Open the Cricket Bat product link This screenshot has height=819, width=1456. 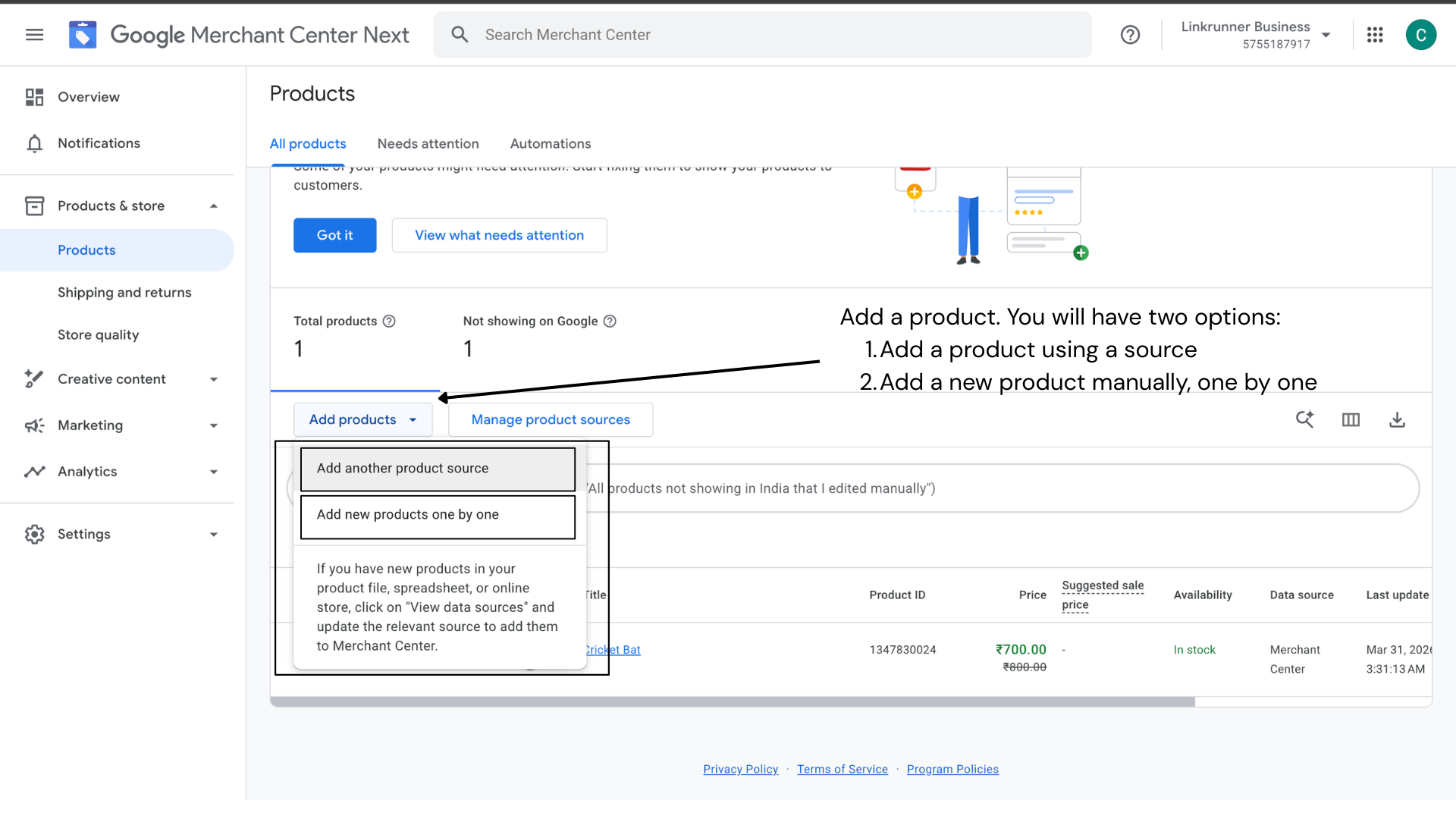click(x=613, y=650)
